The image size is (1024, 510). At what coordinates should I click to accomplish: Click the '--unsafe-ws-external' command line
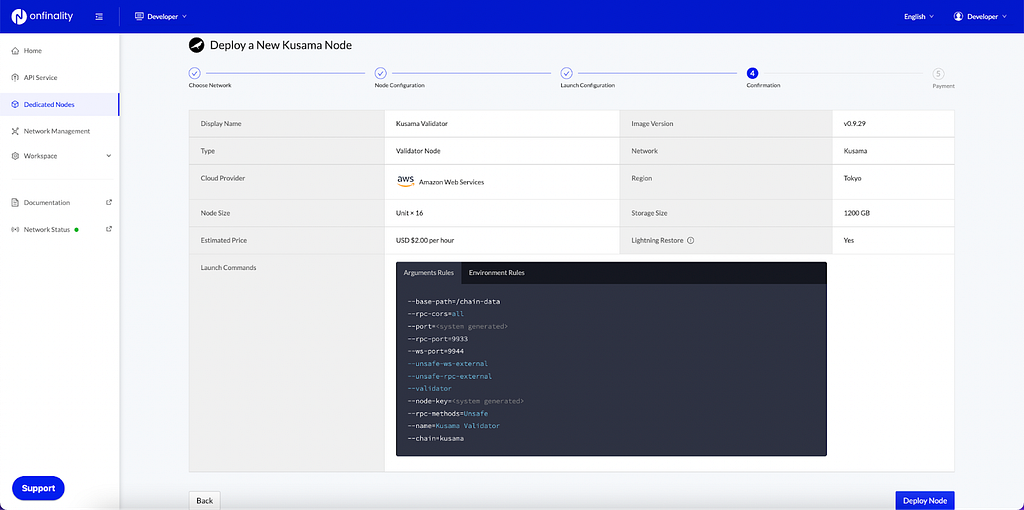tap(447, 364)
